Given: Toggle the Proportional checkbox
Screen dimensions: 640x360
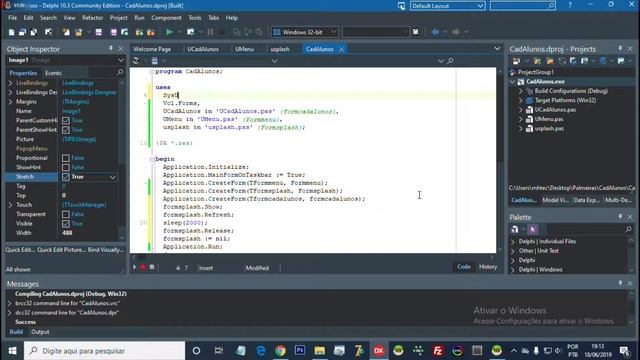Looking at the screenshot, I should pos(66,158).
